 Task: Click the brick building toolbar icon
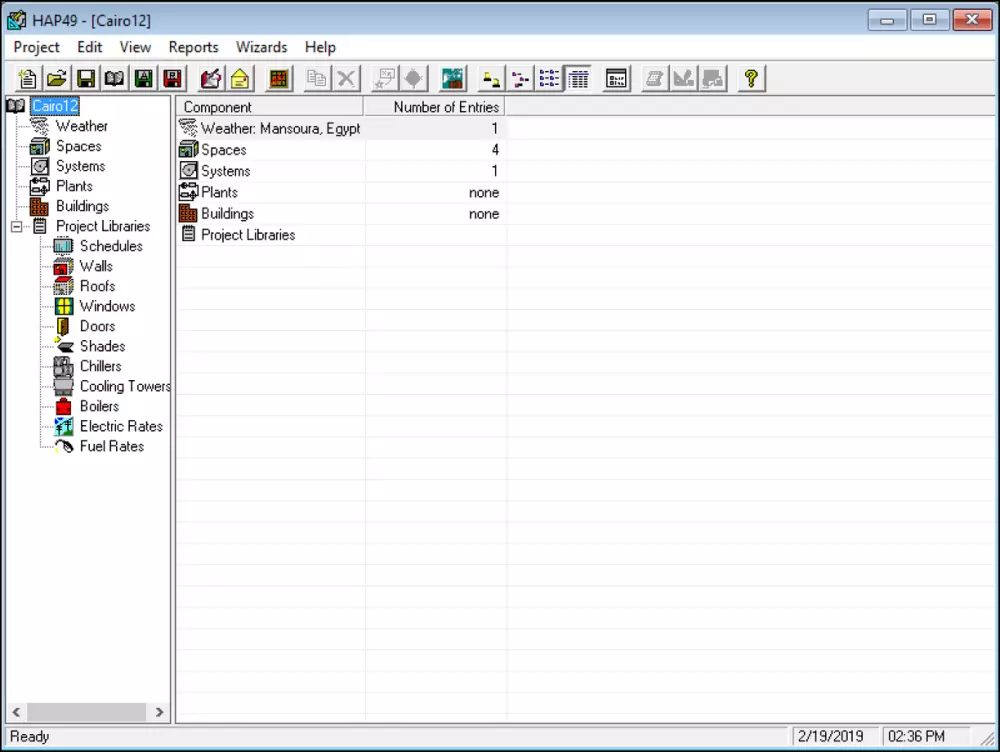279,78
